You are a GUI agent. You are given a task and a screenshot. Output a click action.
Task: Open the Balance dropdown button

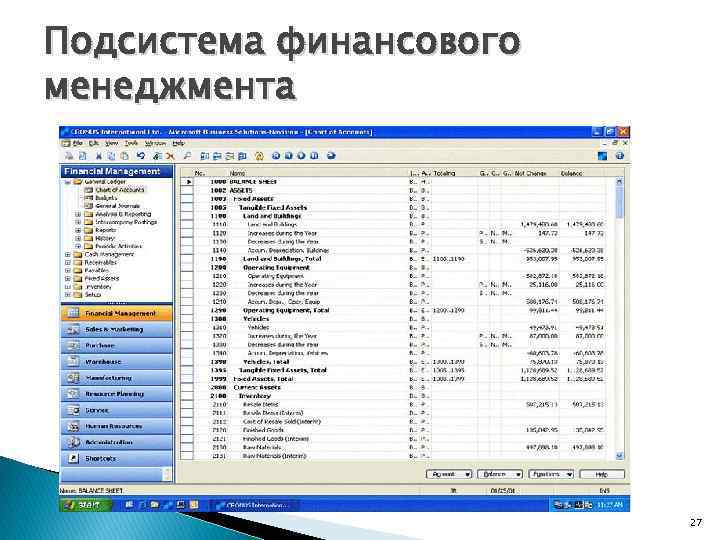point(500,474)
